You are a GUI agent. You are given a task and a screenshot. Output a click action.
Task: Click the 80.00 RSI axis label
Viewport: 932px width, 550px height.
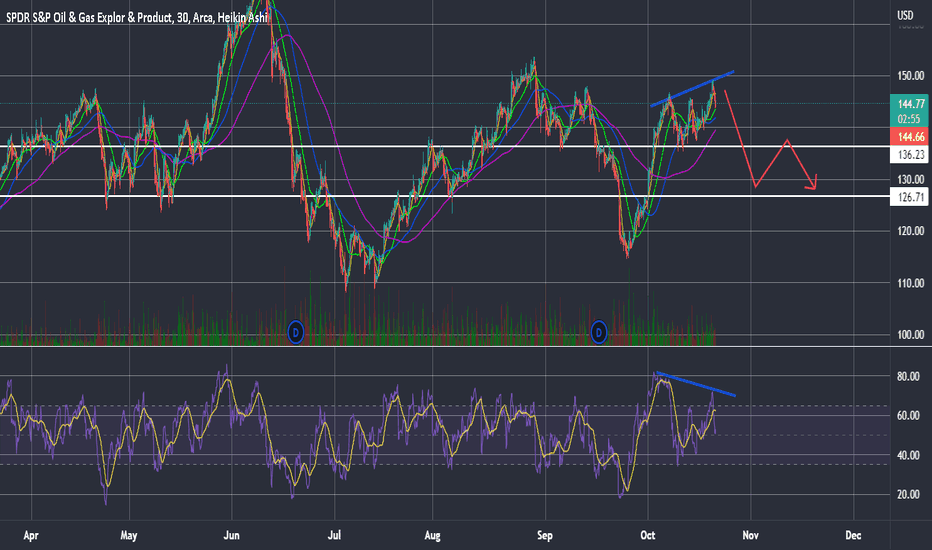pyautogui.click(x=908, y=376)
